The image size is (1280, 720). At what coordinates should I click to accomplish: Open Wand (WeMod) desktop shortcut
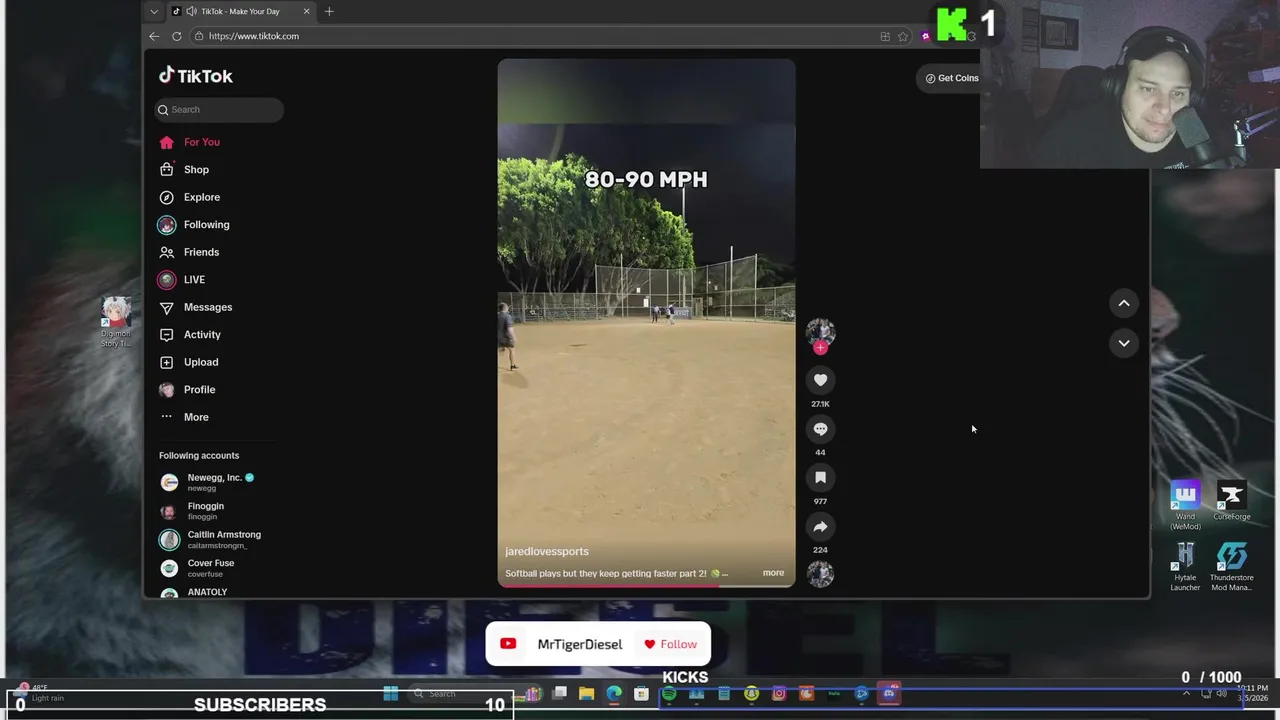coord(1185,502)
